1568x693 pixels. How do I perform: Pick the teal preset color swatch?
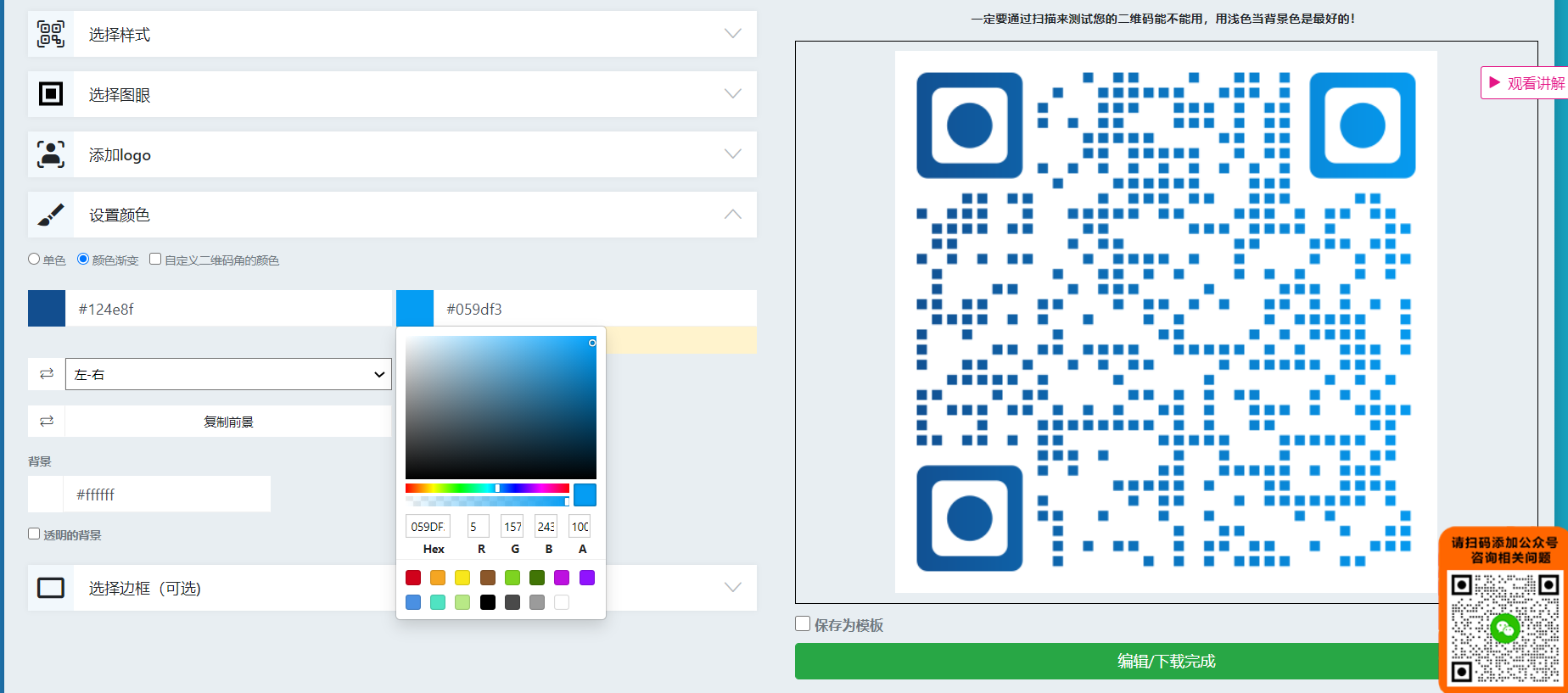(x=438, y=602)
